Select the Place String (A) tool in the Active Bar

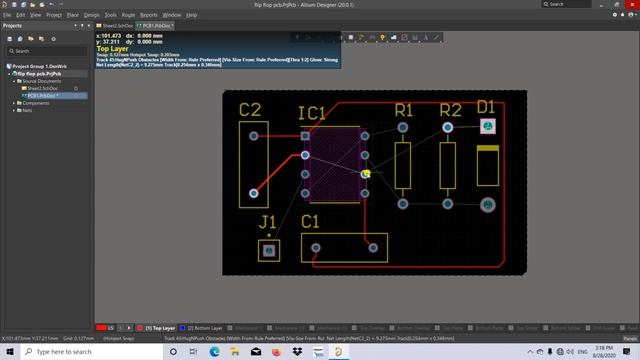click(426, 38)
